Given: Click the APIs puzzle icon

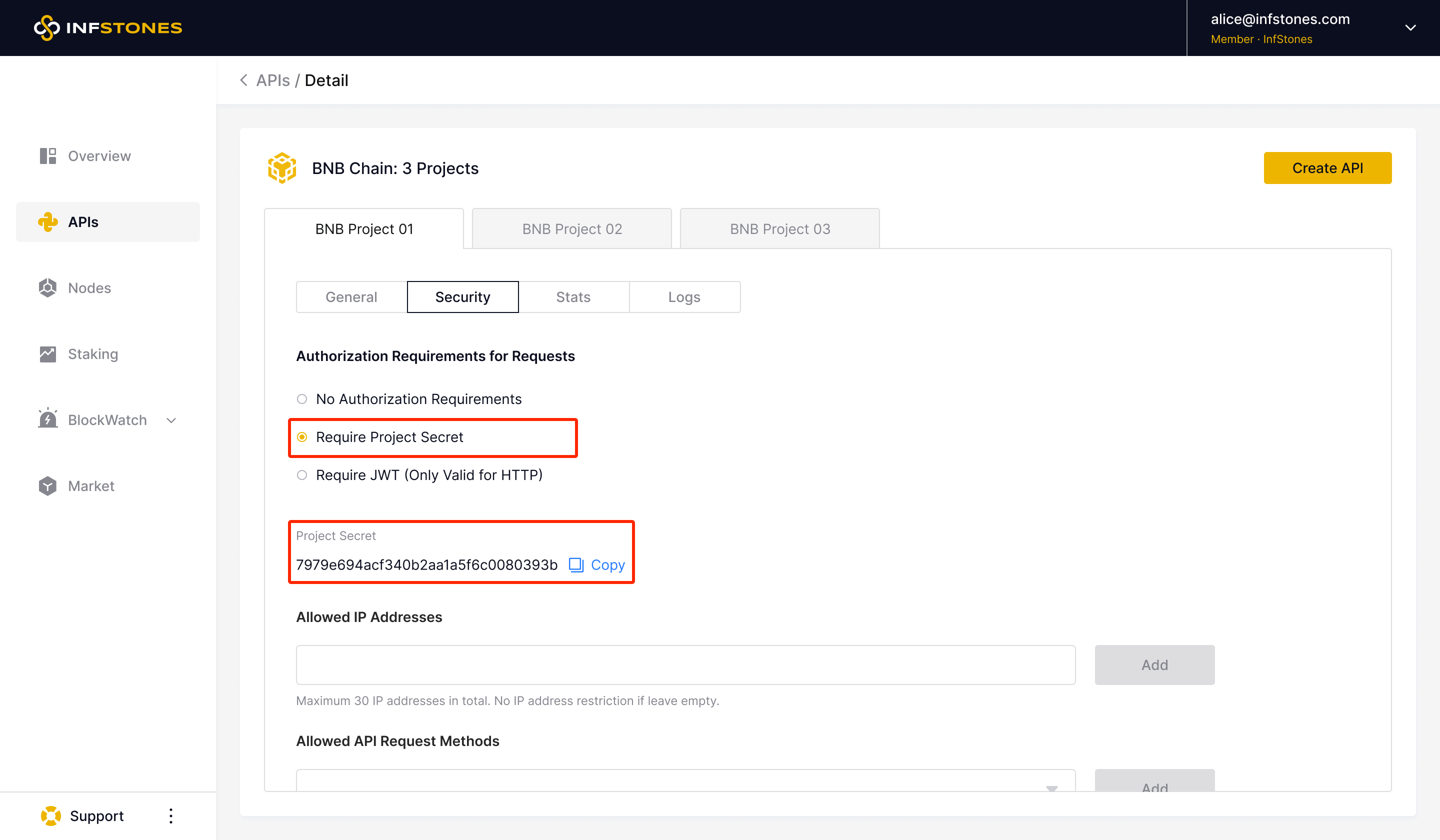Looking at the screenshot, I should 48,221.
